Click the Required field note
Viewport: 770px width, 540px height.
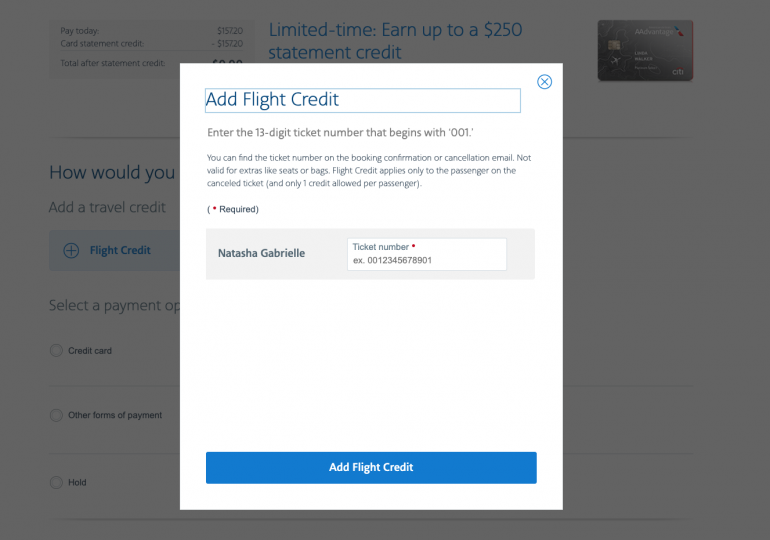pyautogui.click(x=233, y=209)
